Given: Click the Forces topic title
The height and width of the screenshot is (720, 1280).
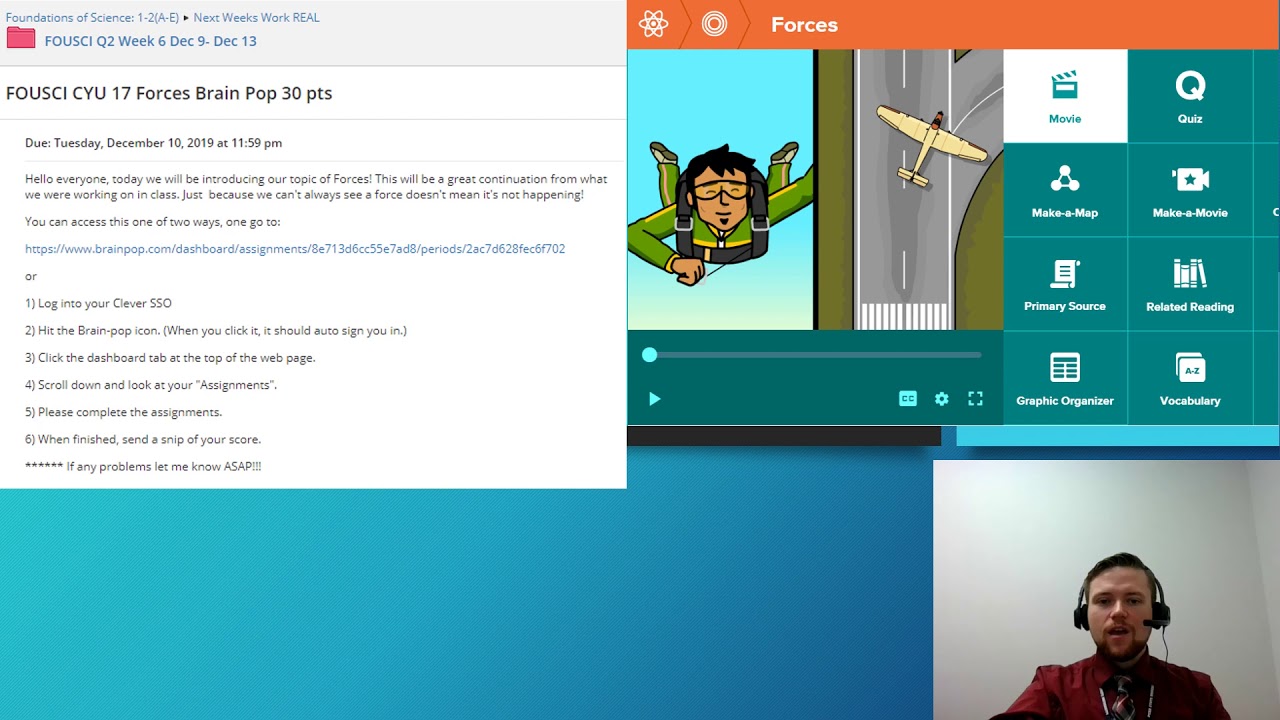Looking at the screenshot, I should [804, 25].
